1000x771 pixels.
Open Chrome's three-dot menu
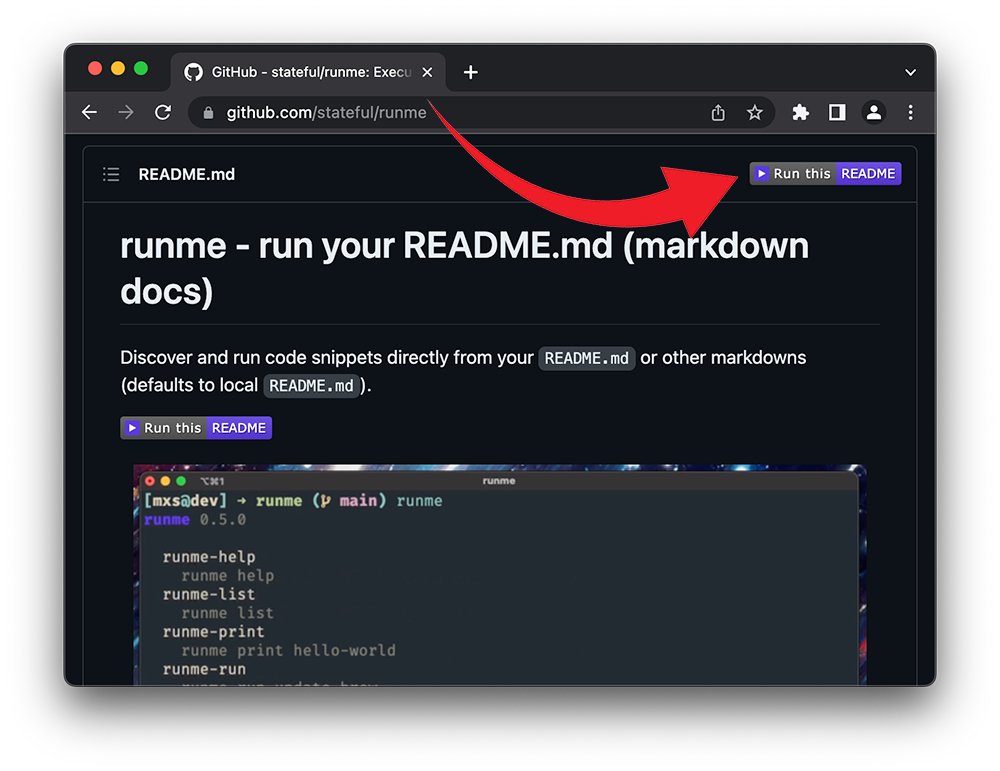(x=911, y=112)
